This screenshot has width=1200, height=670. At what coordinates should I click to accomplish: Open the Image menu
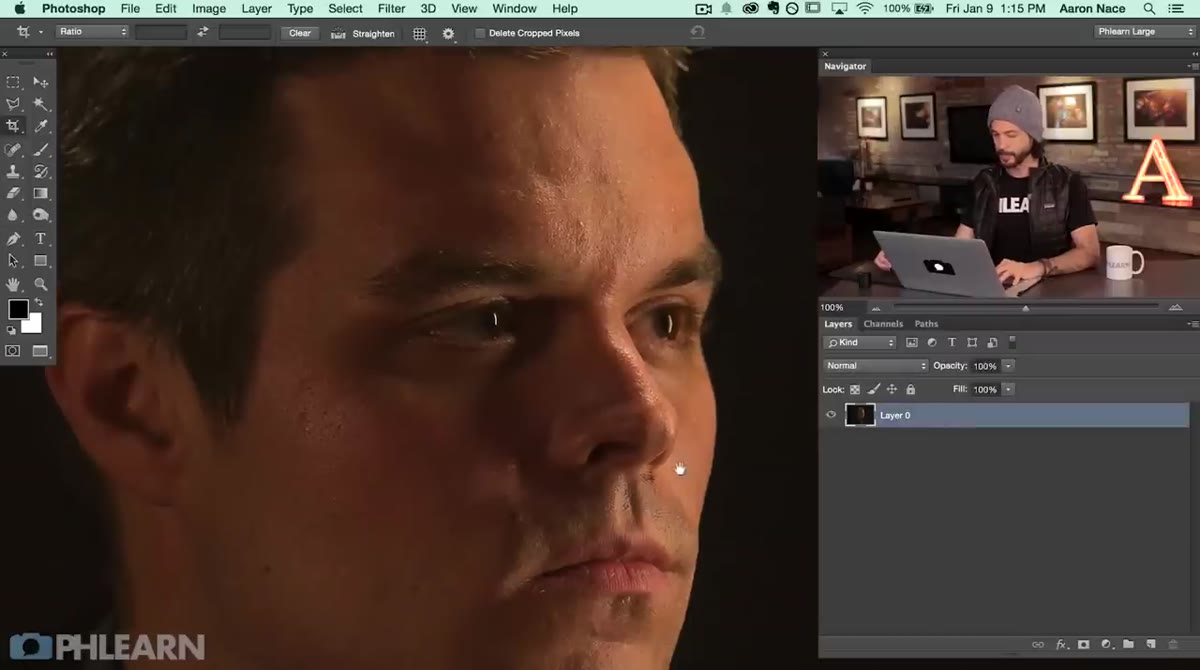point(209,8)
